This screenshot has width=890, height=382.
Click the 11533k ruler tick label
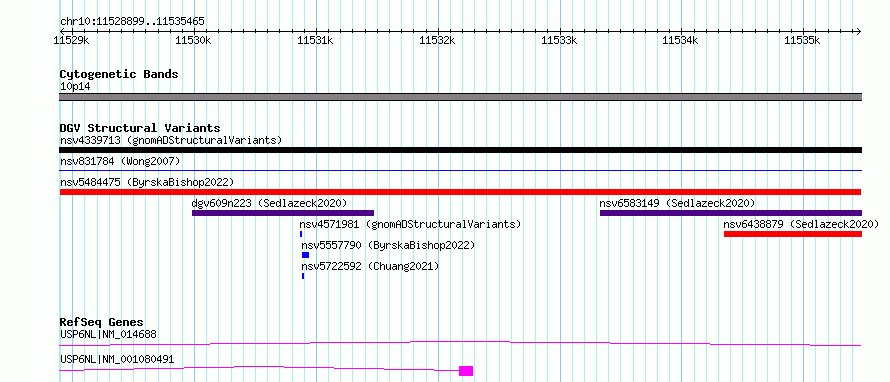pos(559,40)
